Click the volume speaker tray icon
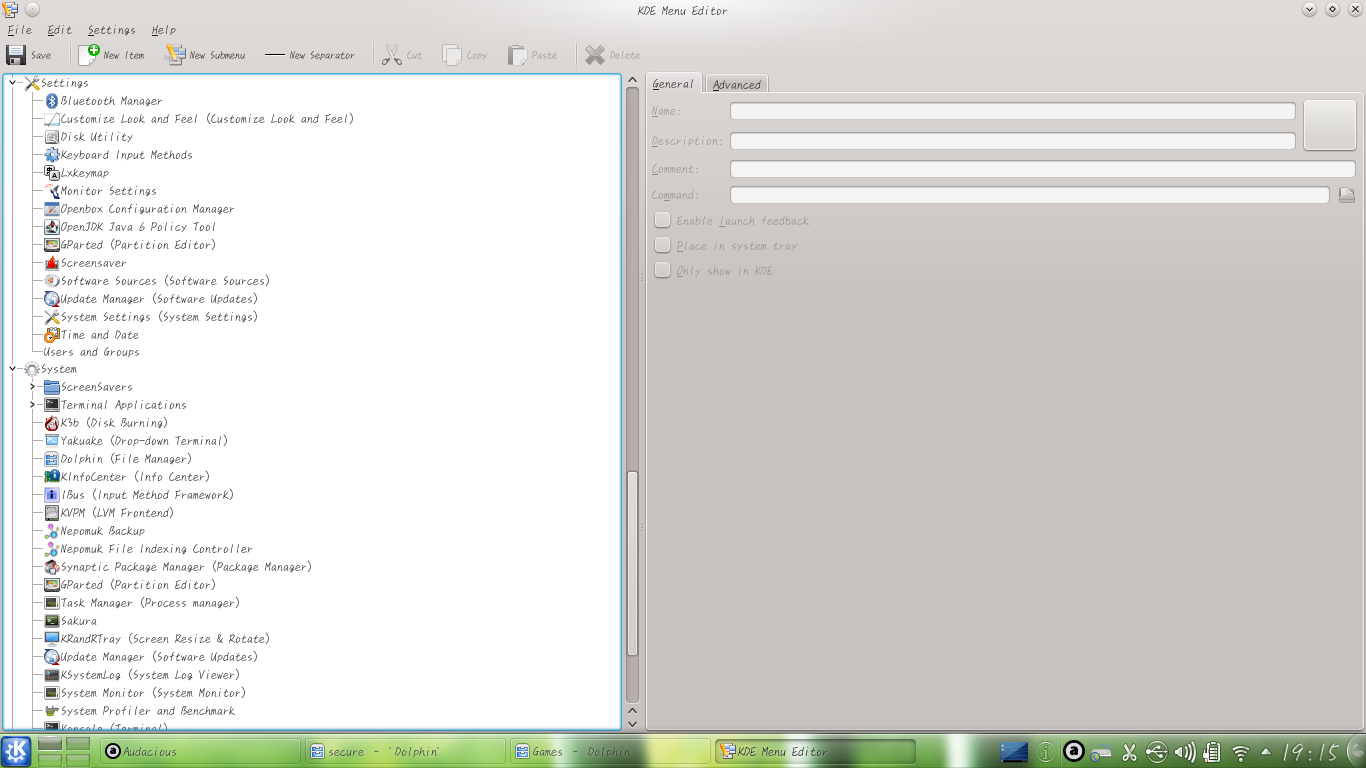 tap(1185, 752)
